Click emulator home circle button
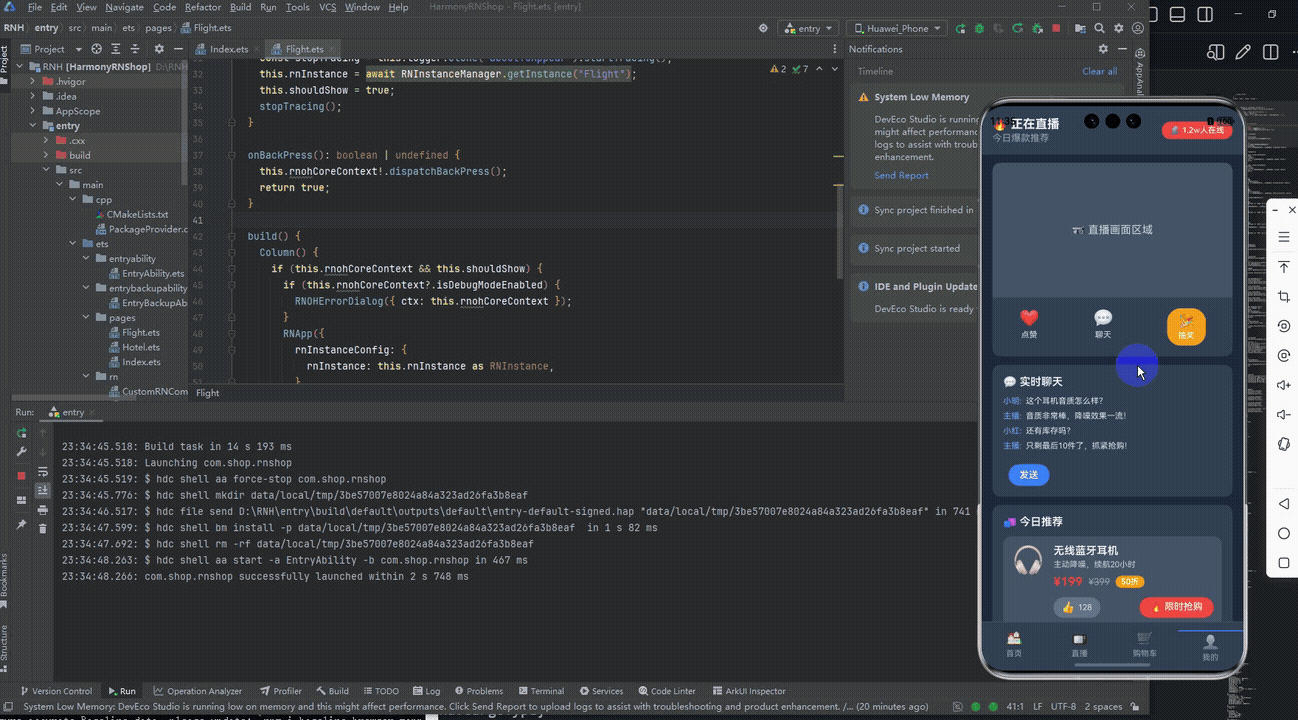1298x720 pixels. [x=1284, y=533]
